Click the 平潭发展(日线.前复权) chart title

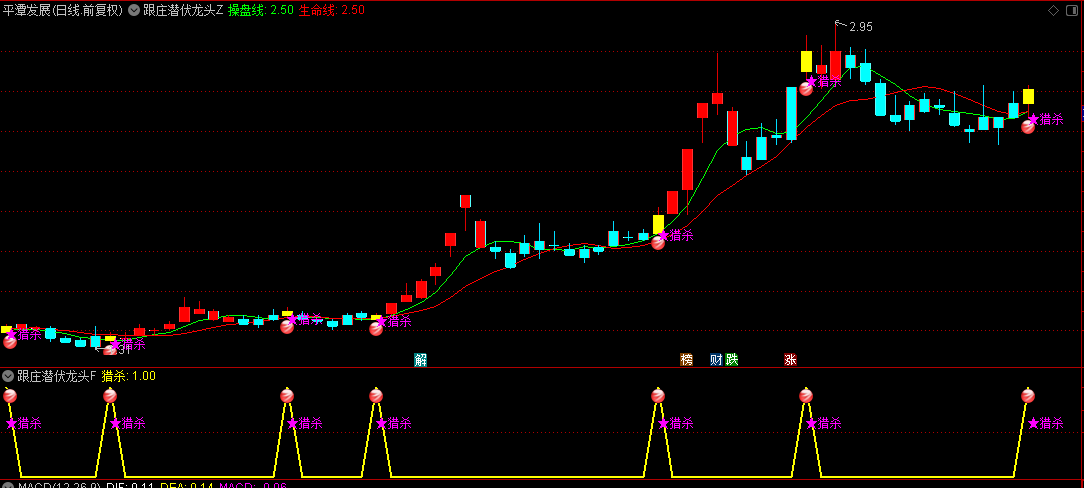point(63,10)
